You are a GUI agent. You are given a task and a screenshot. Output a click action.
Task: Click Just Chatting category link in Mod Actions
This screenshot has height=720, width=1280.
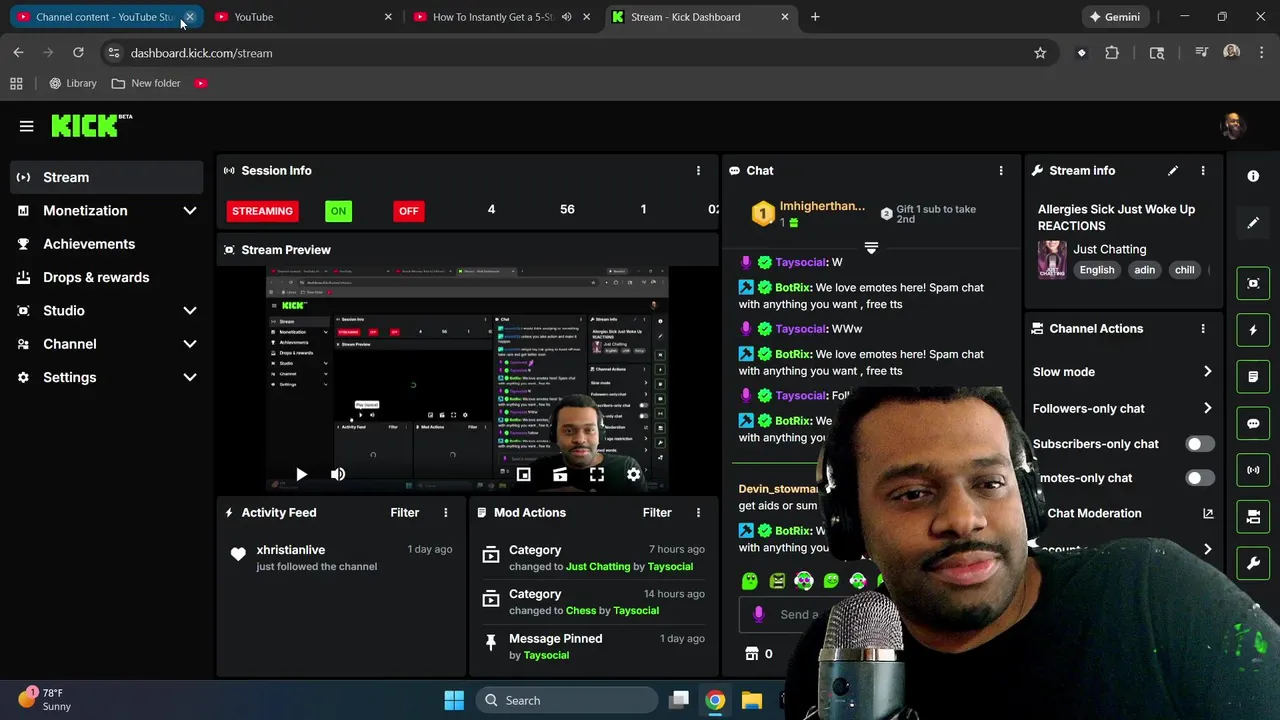point(598,567)
